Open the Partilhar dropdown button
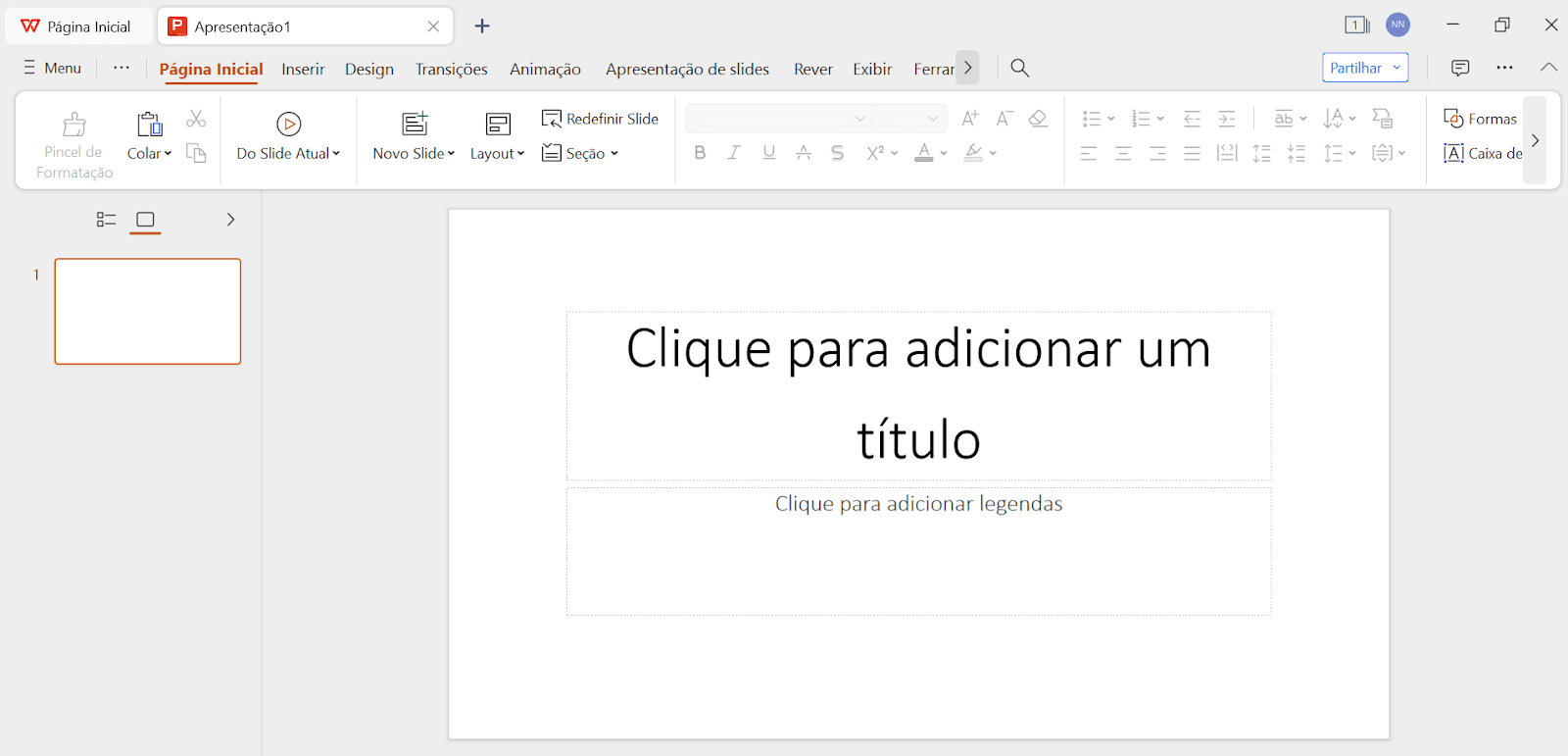The height and width of the screenshot is (756, 1568). (x=1365, y=68)
